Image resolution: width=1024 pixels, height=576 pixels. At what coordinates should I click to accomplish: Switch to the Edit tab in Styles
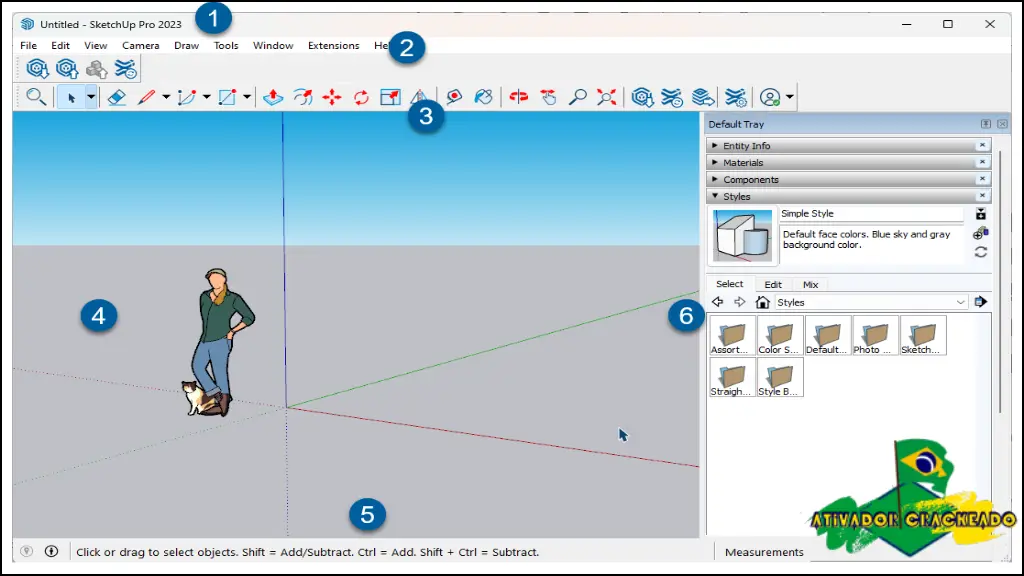pyautogui.click(x=773, y=285)
